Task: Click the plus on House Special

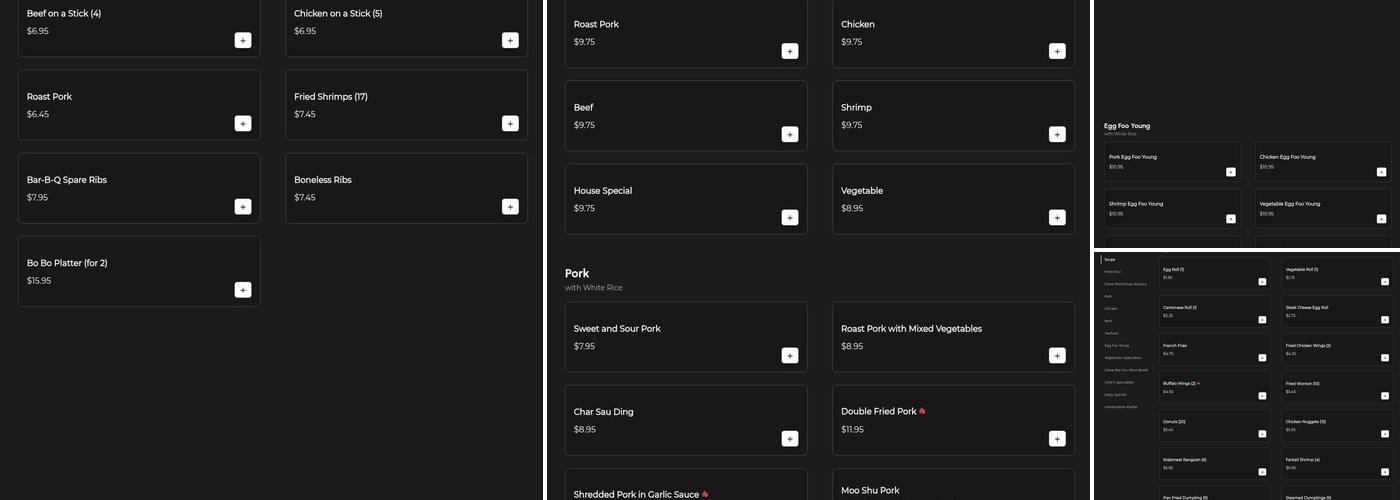Action: [x=790, y=217]
